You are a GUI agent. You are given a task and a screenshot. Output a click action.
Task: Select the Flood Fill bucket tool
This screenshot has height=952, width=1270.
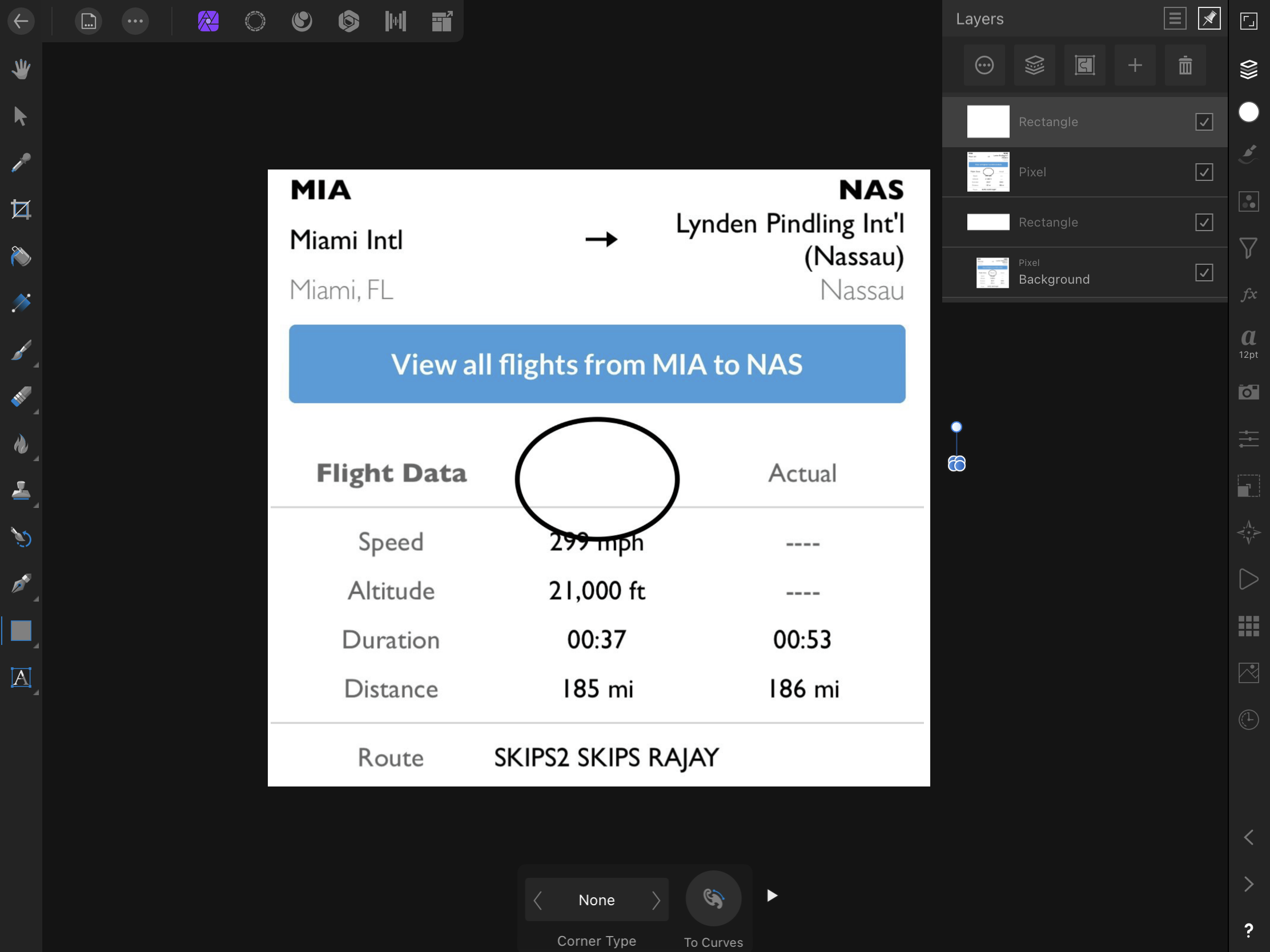[21, 256]
